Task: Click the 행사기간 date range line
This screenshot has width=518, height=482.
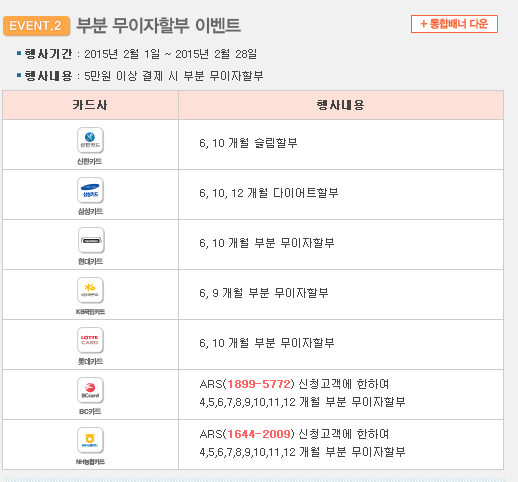Action: 137,54
